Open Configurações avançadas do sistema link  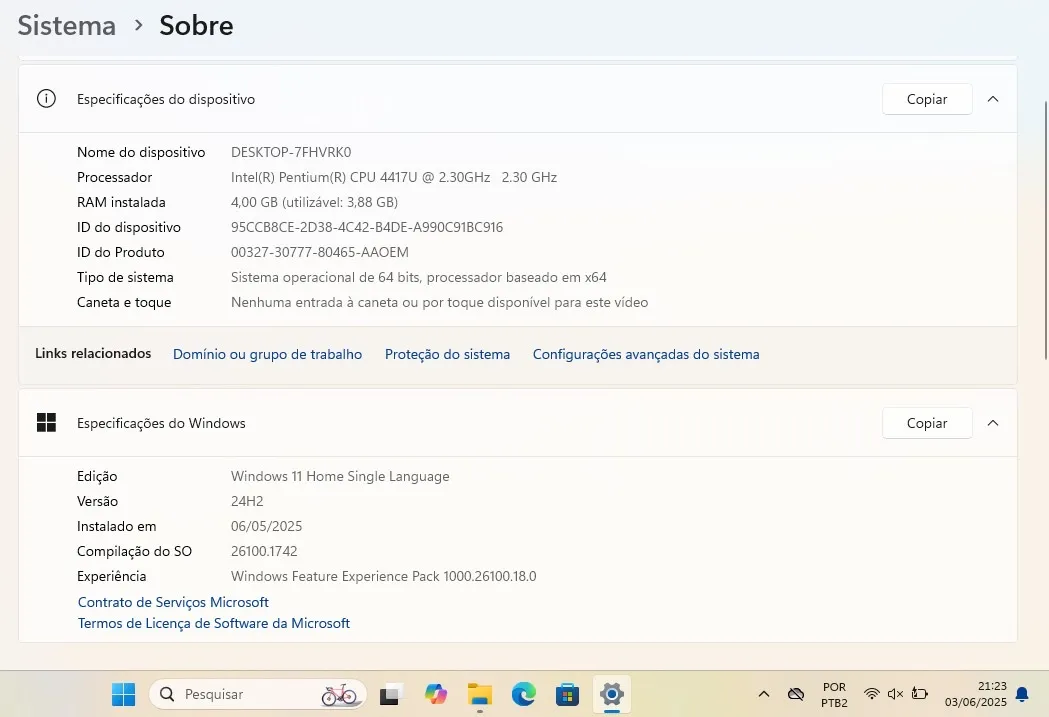(646, 354)
